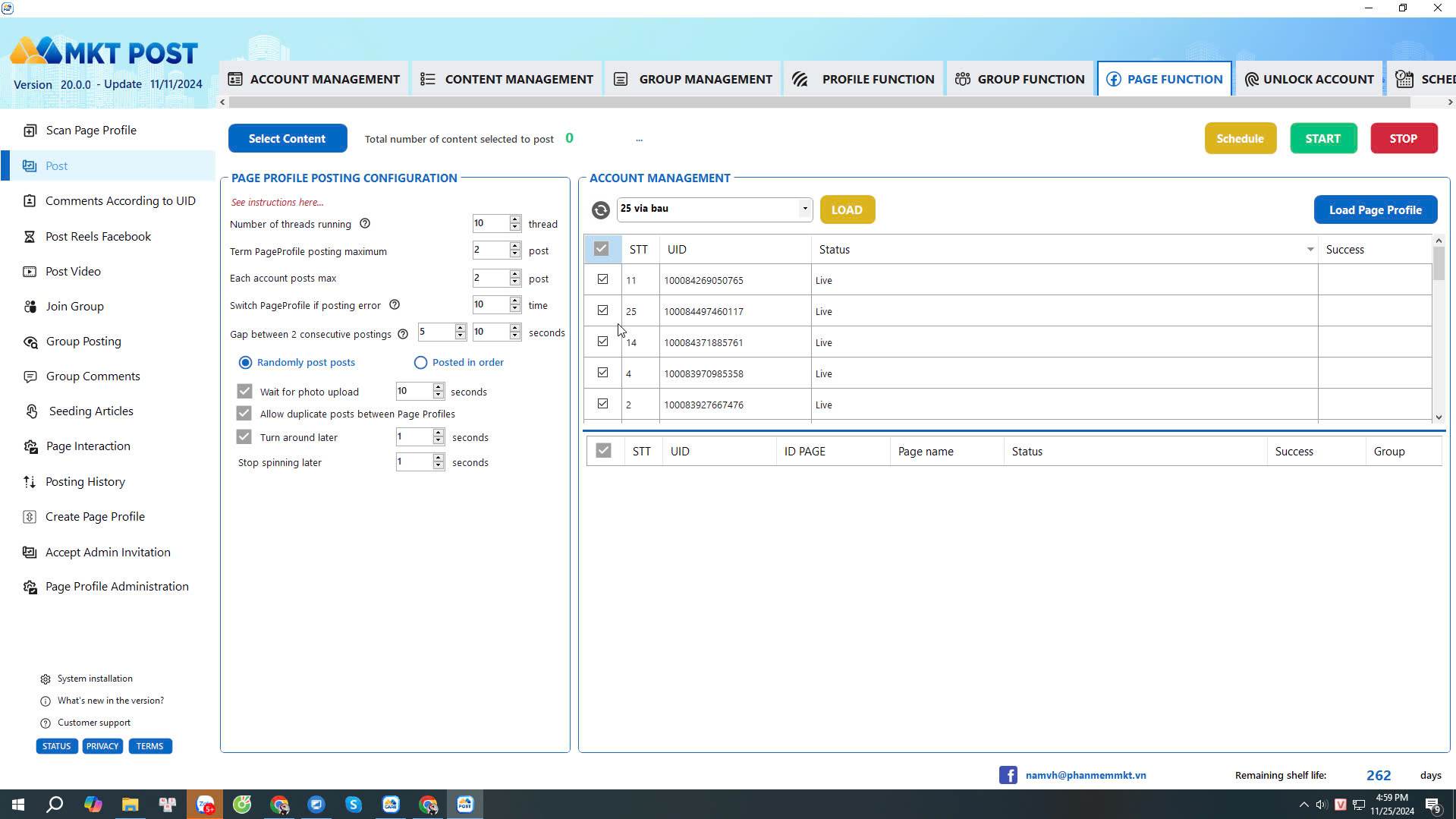Switch to Unlock Account tab

pyautogui.click(x=1310, y=79)
